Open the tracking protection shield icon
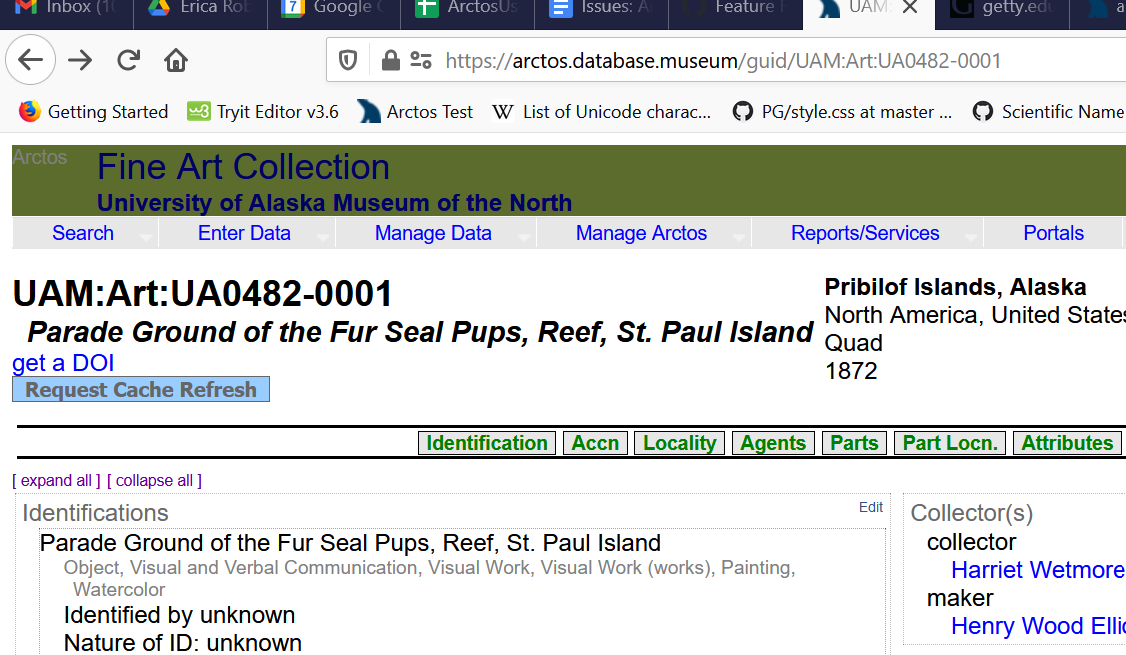The image size is (1126, 655). click(x=348, y=60)
